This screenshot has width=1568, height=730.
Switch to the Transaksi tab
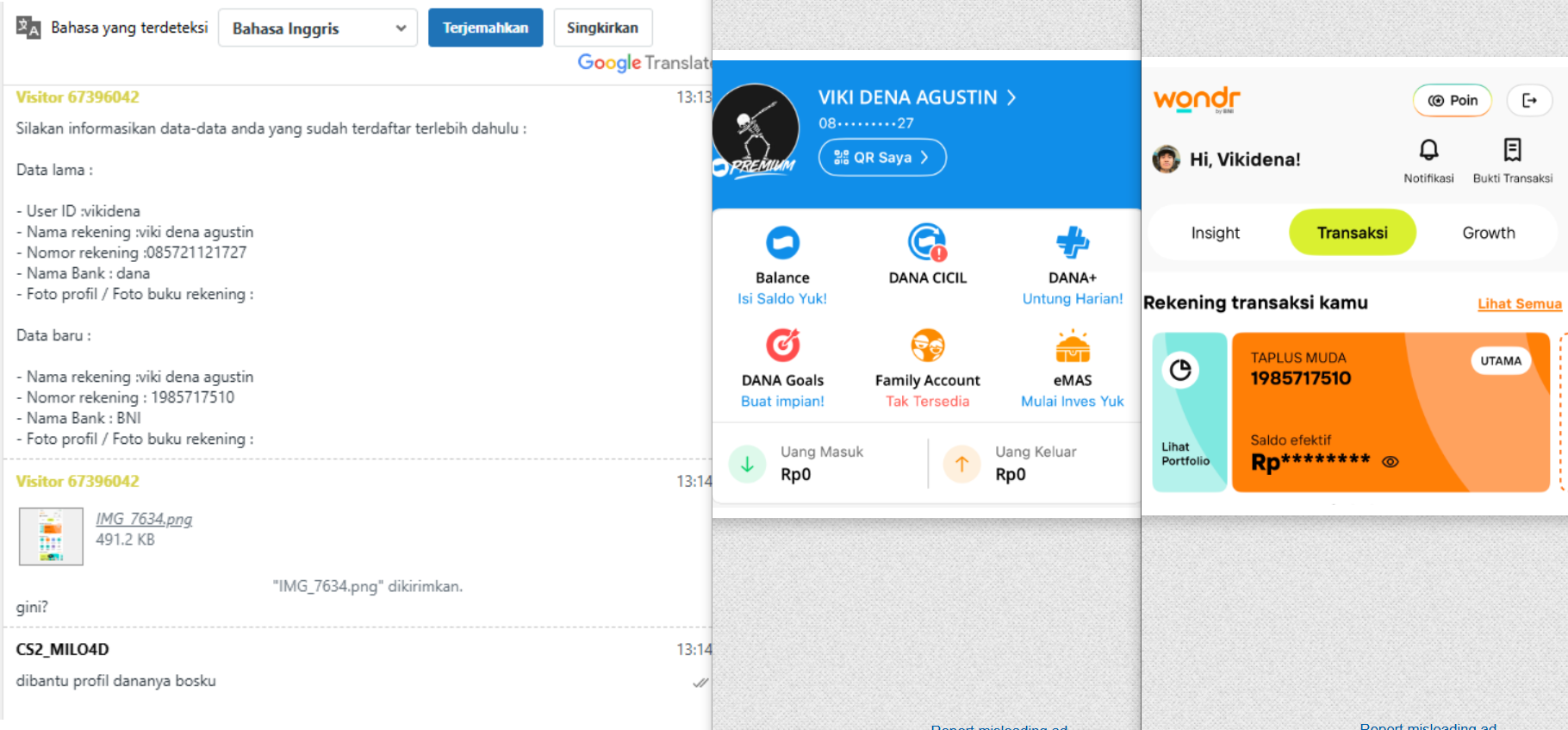[x=1352, y=233]
